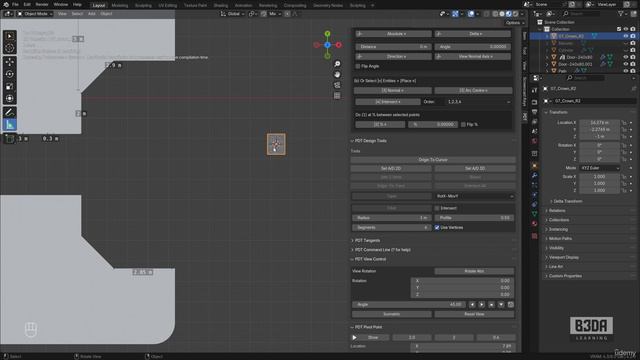The width and height of the screenshot is (640, 360).
Task: Pick the Annotate pencil tool
Action: (9, 112)
